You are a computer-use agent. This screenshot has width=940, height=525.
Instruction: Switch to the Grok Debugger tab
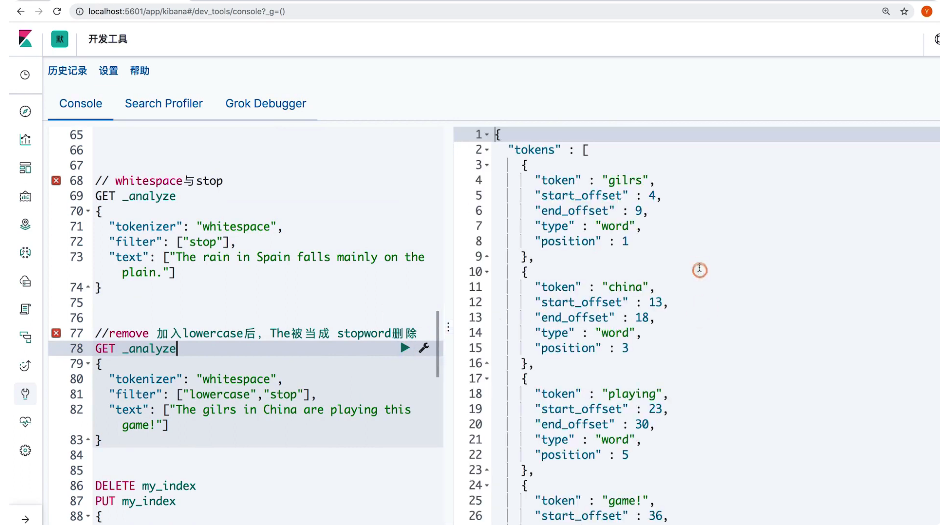pyautogui.click(x=265, y=103)
